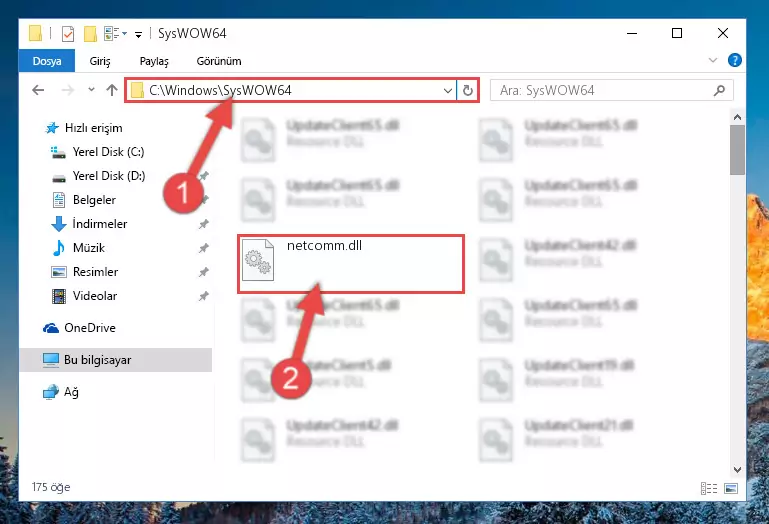
Task: Open Belgeler in the sidebar
Action: 94,200
